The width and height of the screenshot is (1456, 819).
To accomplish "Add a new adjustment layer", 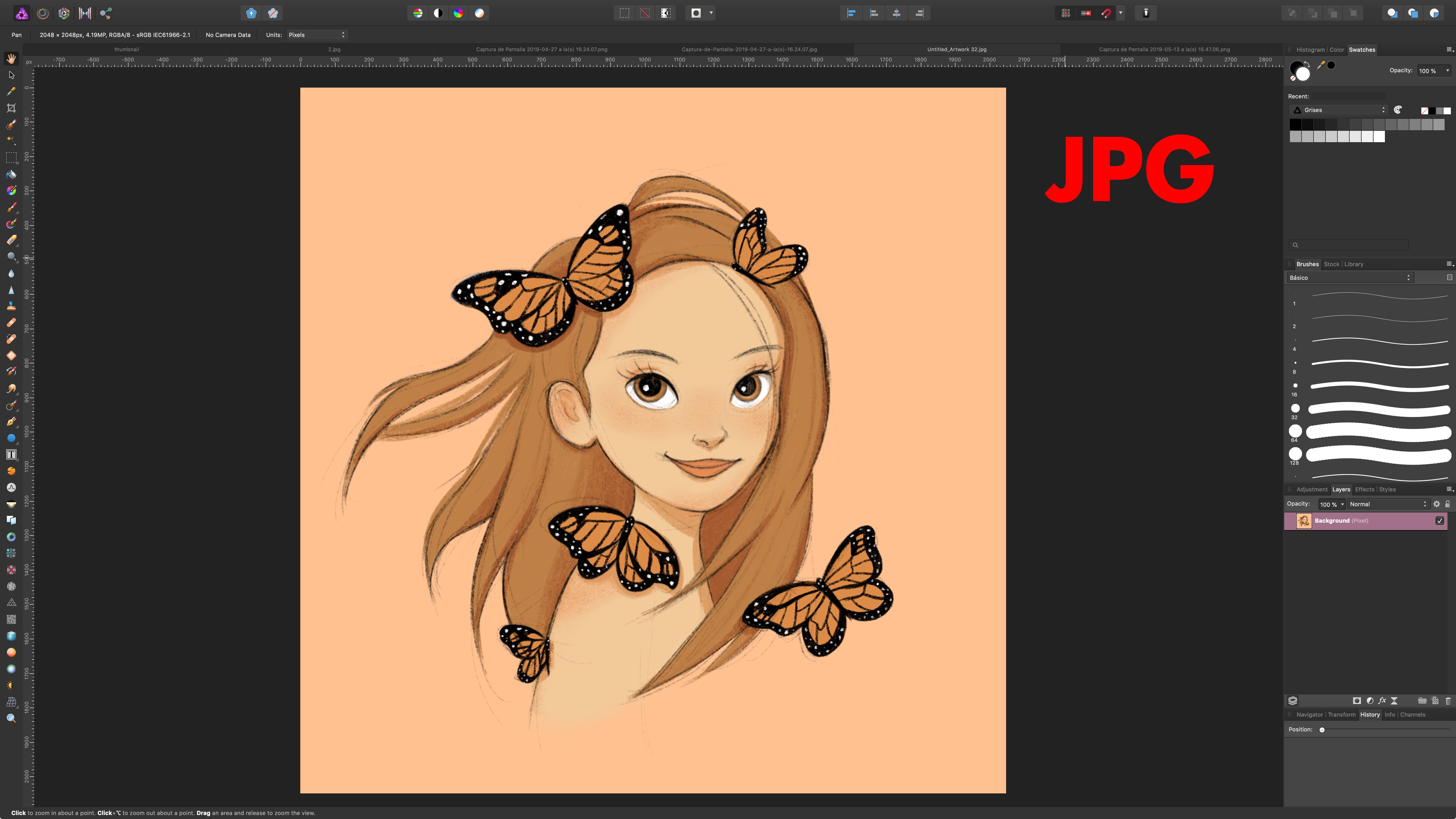I will (x=1370, y=701).
